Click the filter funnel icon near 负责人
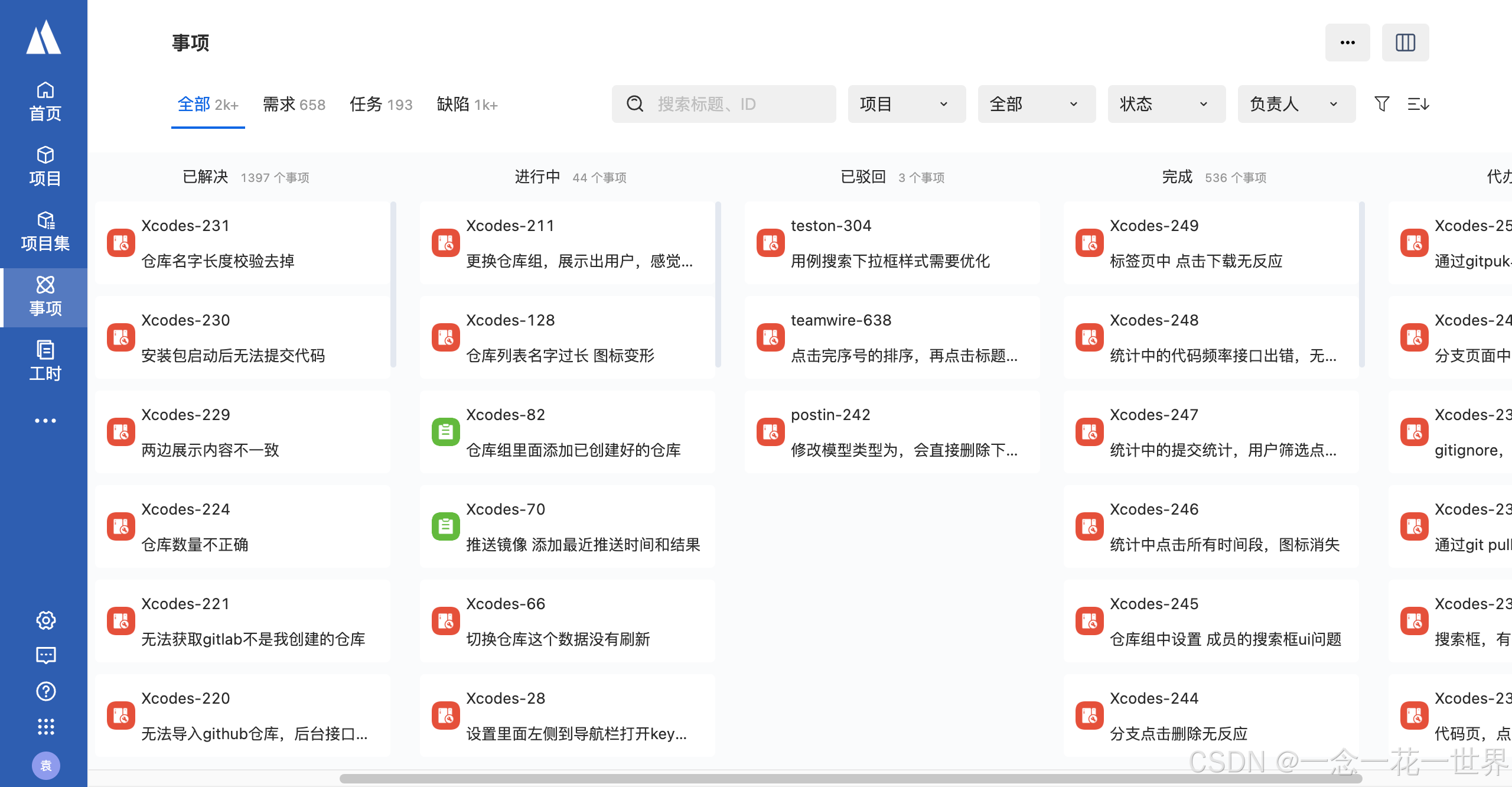 (x=1381, y=104)
